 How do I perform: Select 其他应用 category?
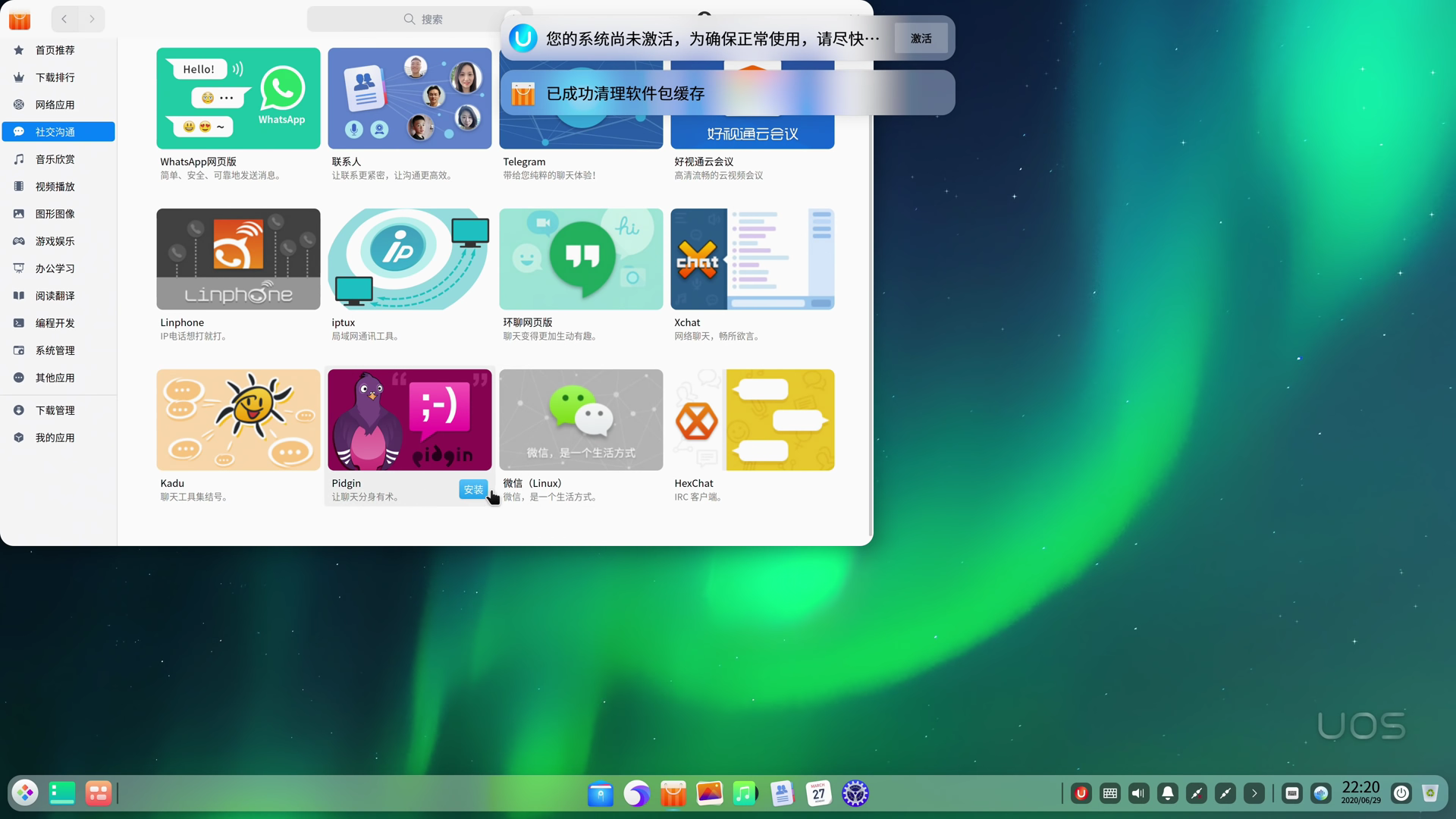(58, 378)
